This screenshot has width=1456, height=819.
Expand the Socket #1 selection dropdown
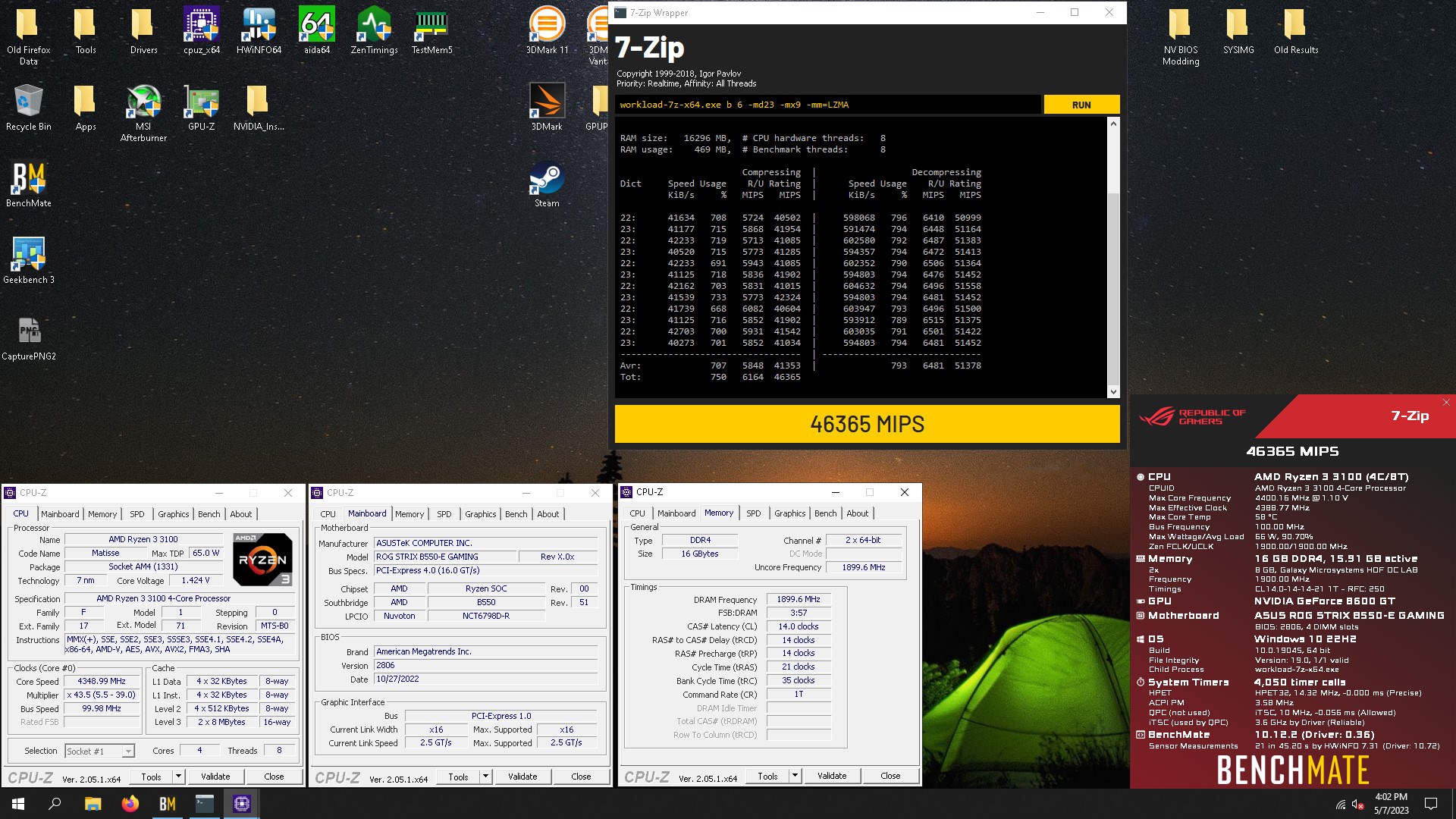point(128,751)
